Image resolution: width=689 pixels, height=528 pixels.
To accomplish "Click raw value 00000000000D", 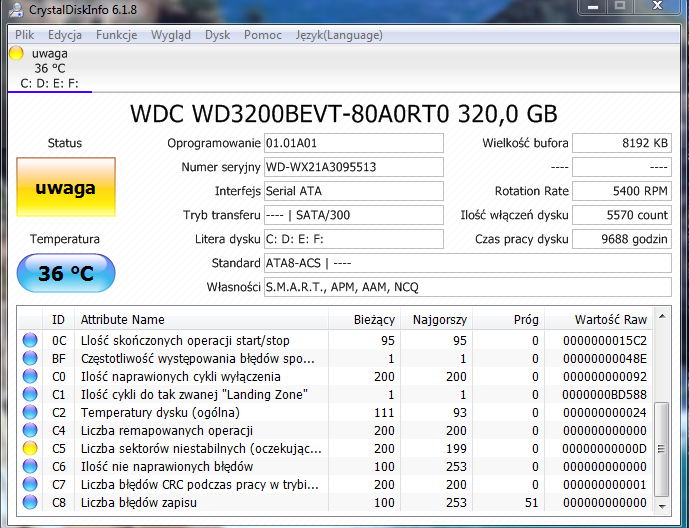I will (x=605, y=448).
